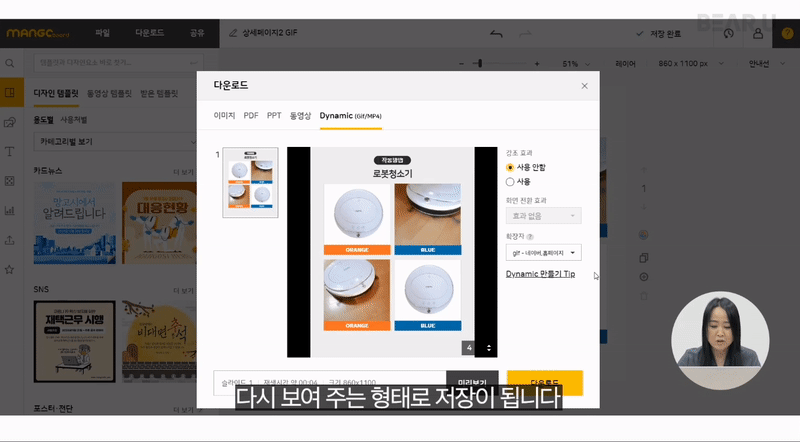The height and width of the screenshot is (442, 800).
Task: Select the 사용 안함 radio option
Action: click(510, 167)
